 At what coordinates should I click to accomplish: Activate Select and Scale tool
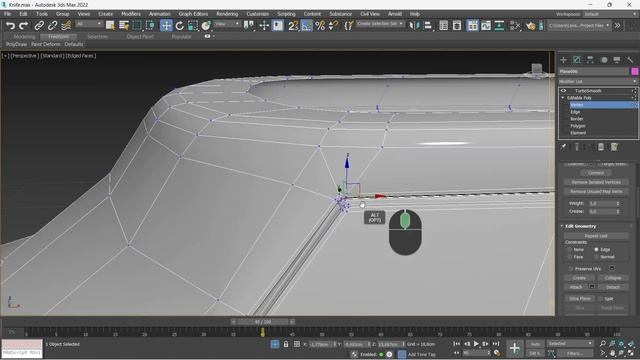tap(193, 26)
